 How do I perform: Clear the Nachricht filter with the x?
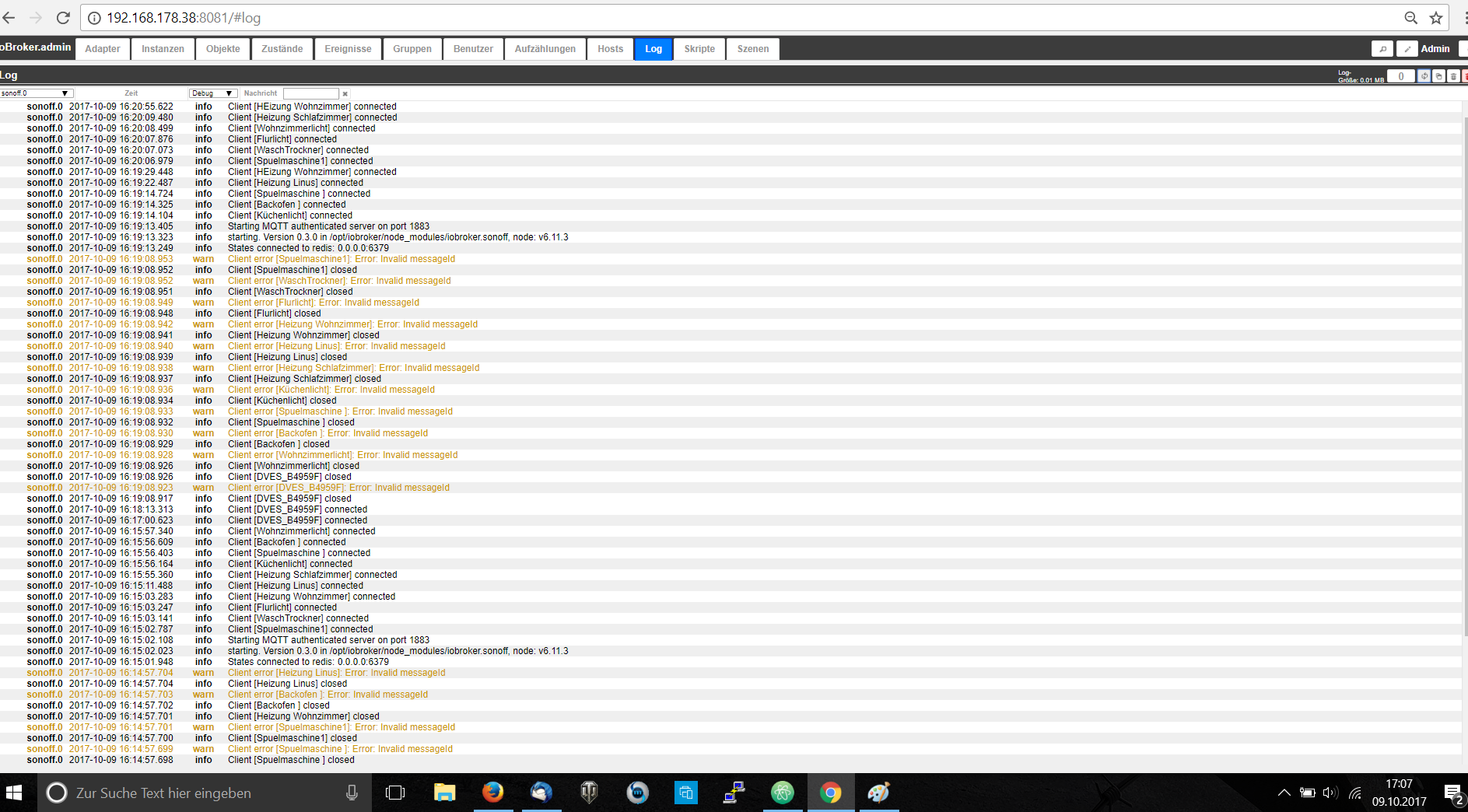(345, 93)
